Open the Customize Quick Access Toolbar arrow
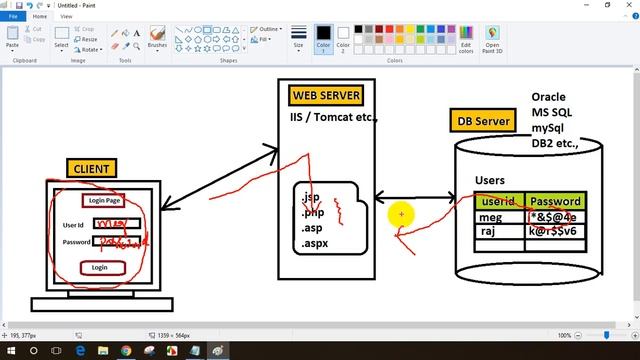The height and width of the screenshot is (360, 640). [x=49, y=6]
